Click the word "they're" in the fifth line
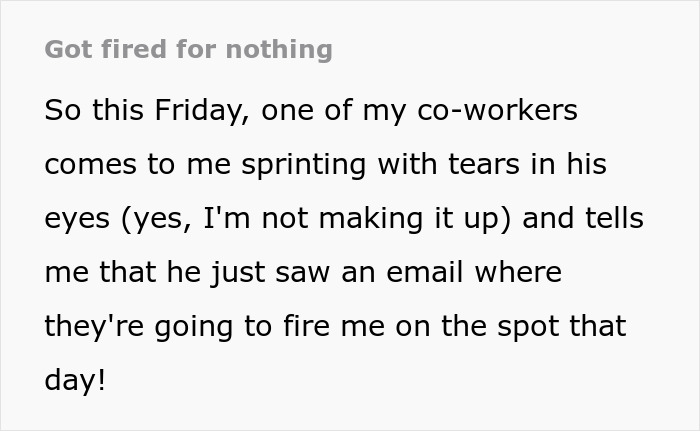This screenshot has height=431, width=700. coord(91,326)
